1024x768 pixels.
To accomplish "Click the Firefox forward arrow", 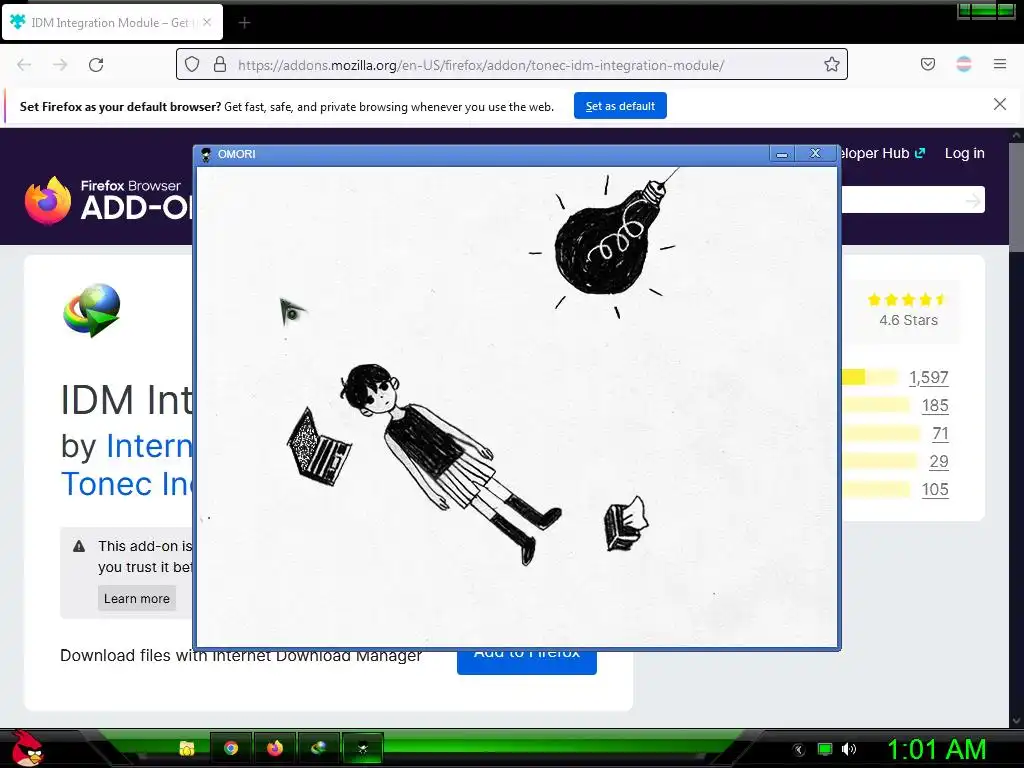I will tap(60, 65).
